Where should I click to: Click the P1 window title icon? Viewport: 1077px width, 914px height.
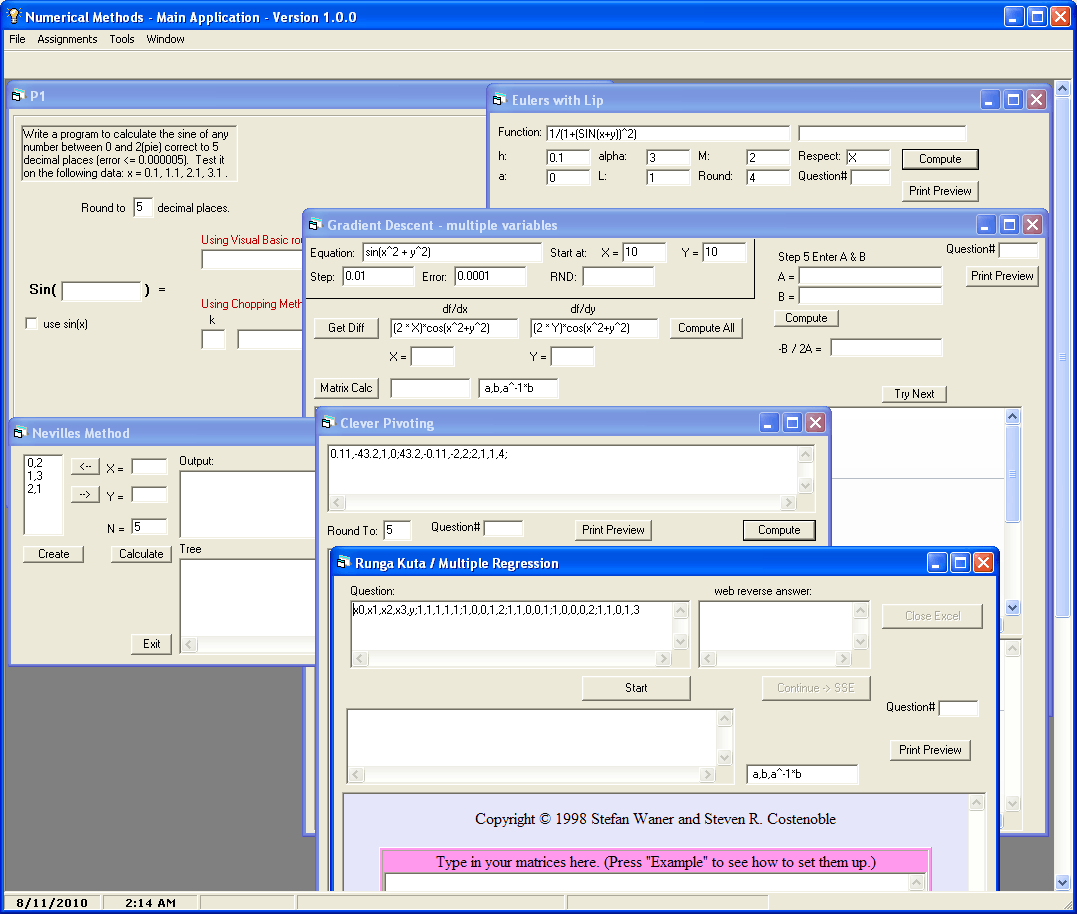click(17, 96)
